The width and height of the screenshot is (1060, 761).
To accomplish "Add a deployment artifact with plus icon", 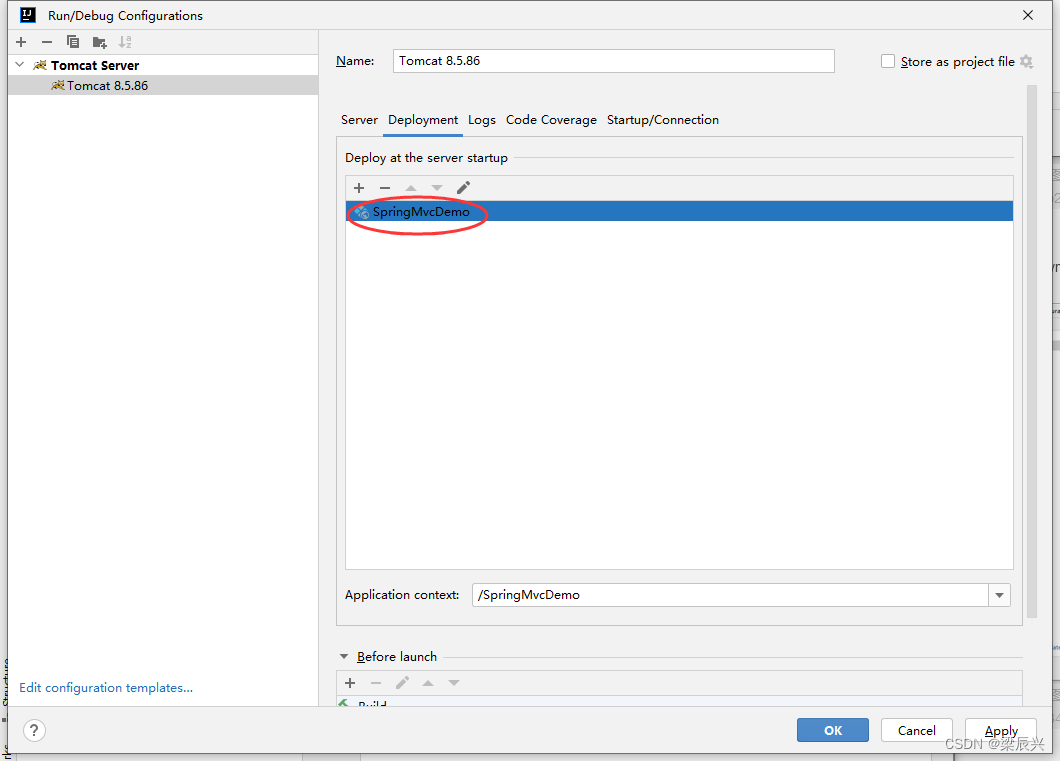I will (x=359, y=188).
